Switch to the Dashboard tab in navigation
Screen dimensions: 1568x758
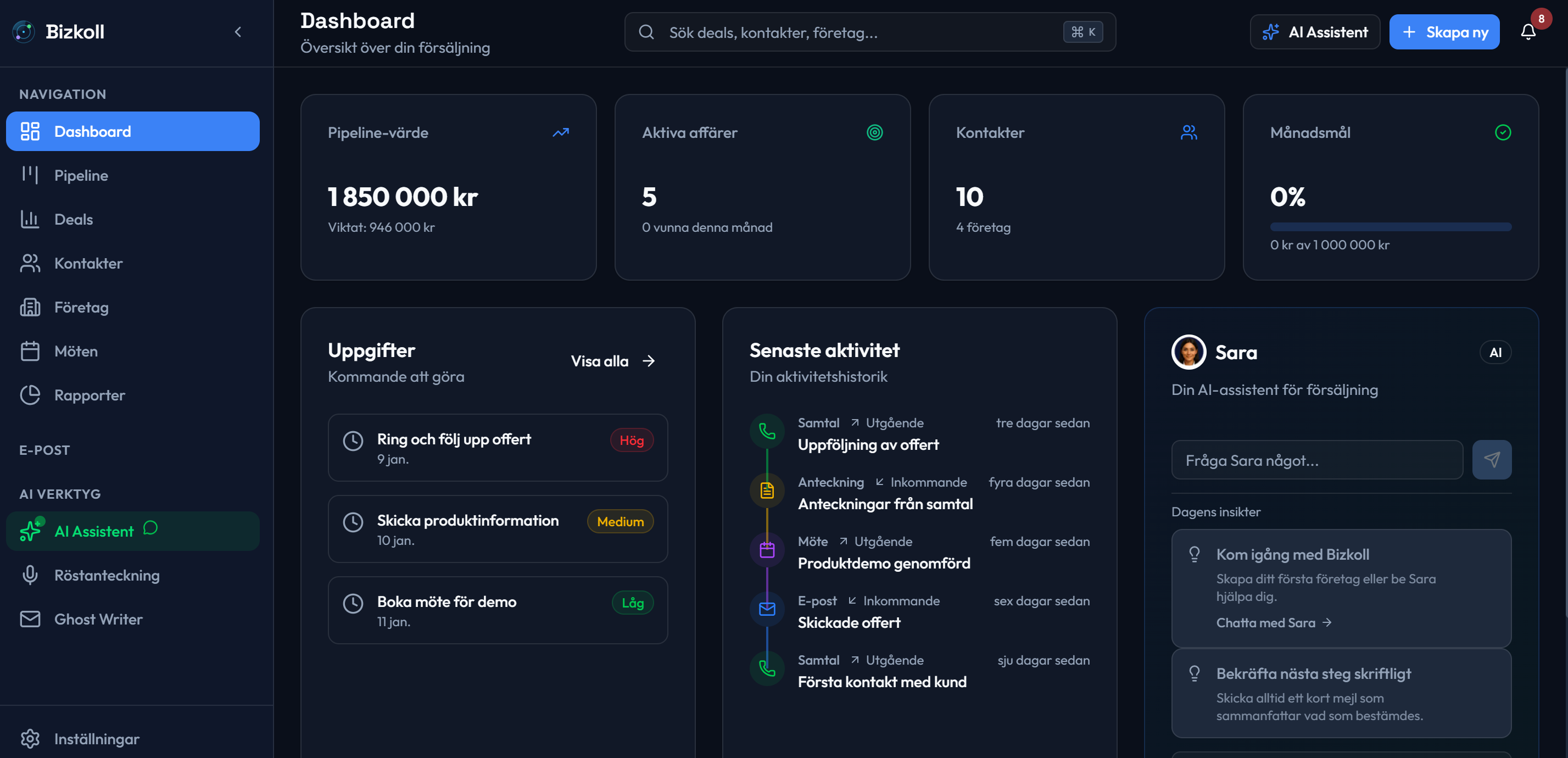coord(92,131)
